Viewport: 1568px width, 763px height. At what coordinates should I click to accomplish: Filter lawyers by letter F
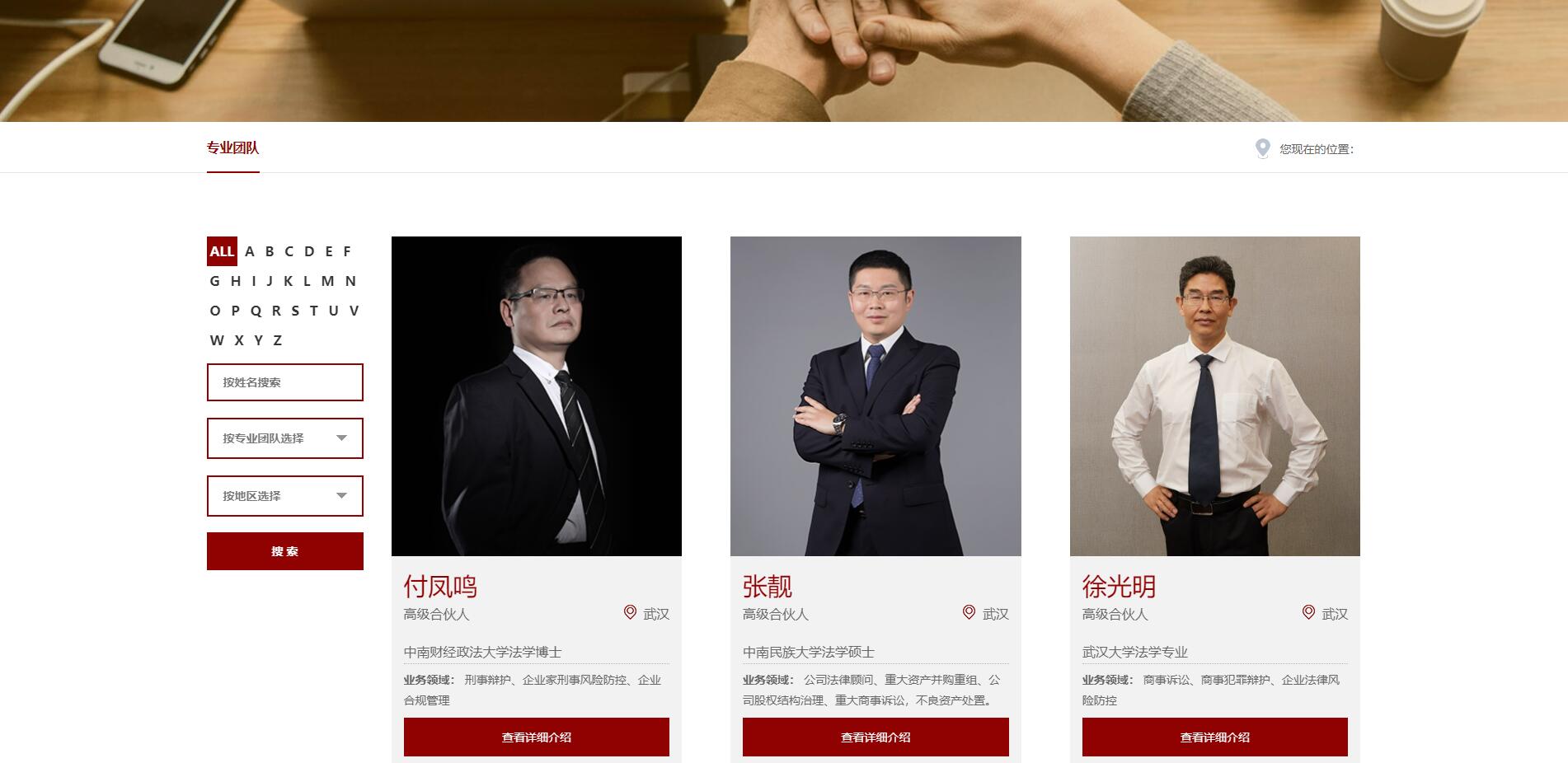[x=347, y=251]
